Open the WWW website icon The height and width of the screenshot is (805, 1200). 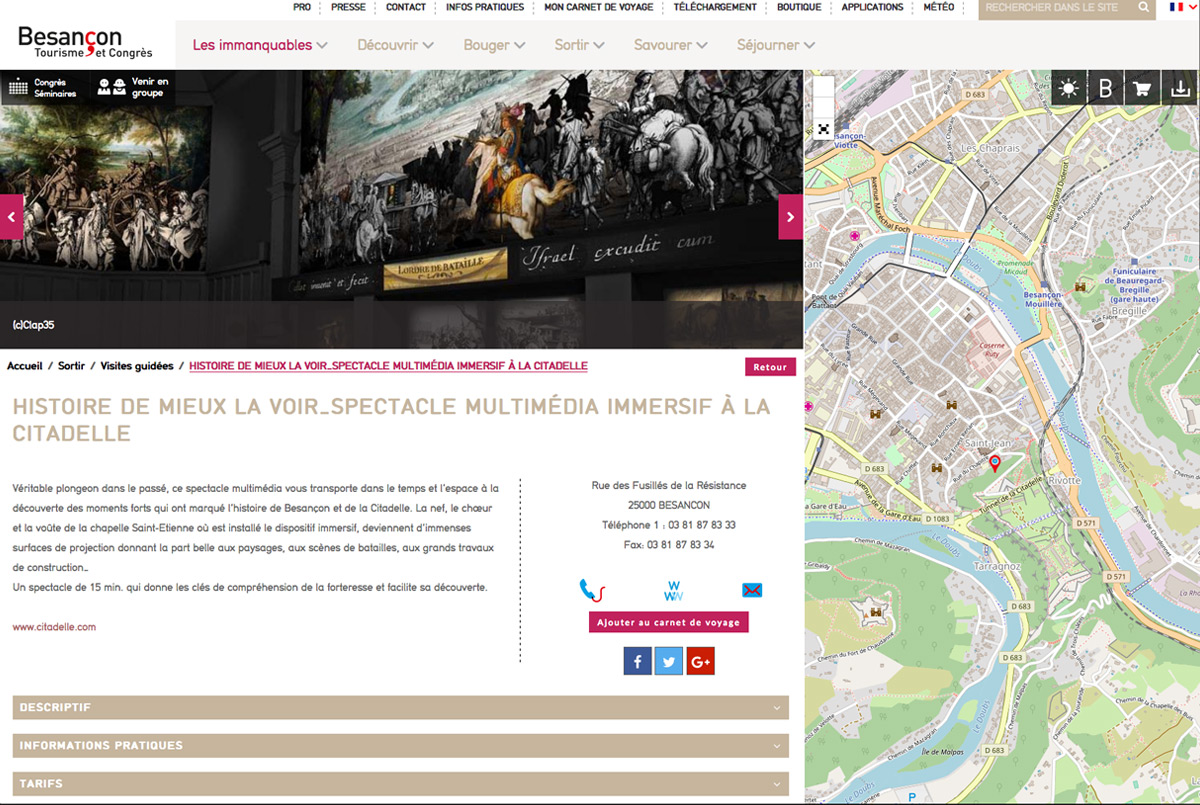click(x=673, y=590)
